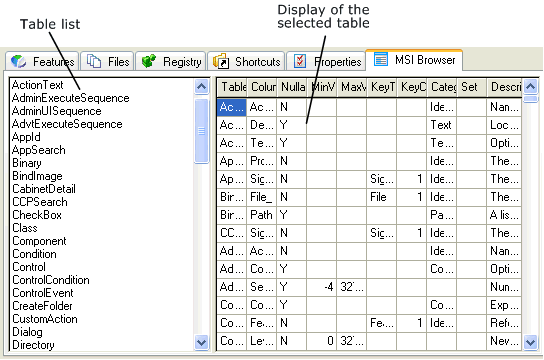This screenshot has height=360, width=544.
Task: Select the Condition table entry
Action: click(34, 254)
